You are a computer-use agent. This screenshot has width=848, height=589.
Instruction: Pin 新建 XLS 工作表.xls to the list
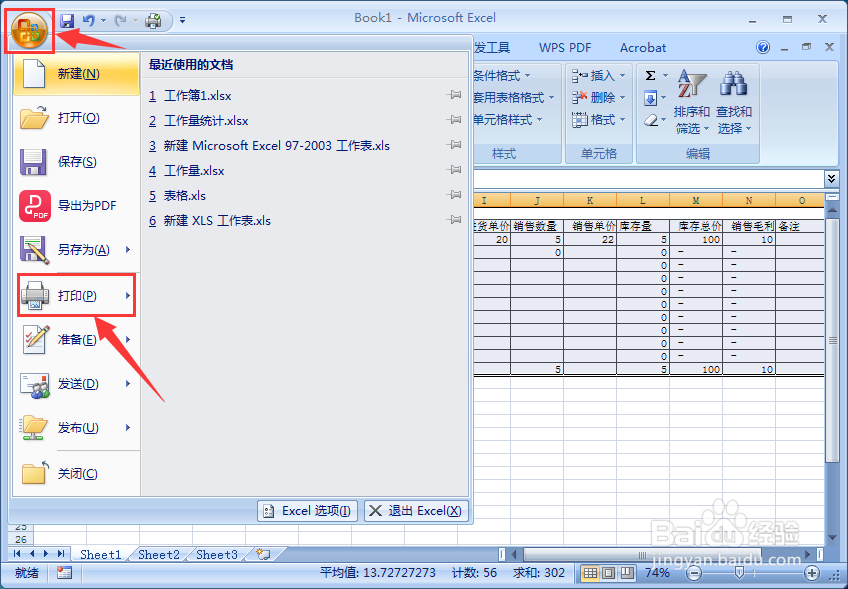pos(454,220)
